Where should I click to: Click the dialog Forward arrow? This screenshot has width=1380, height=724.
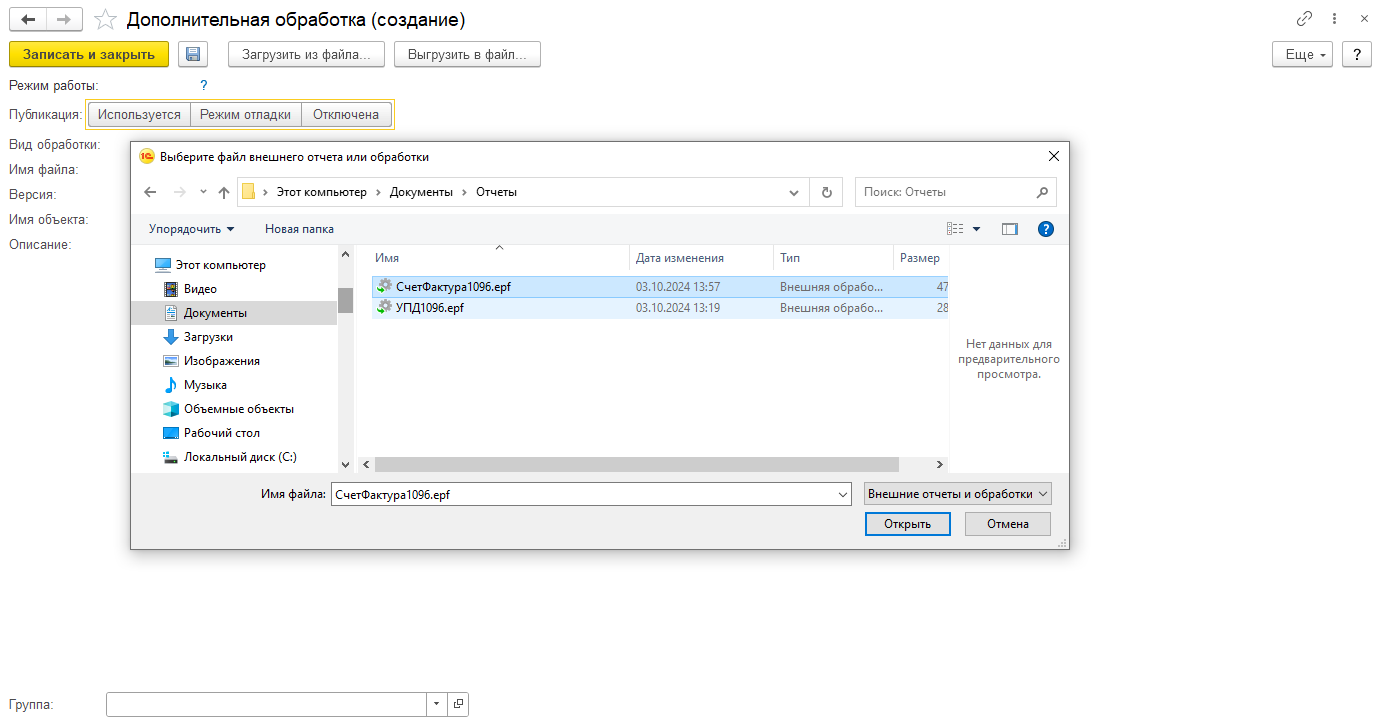(x=180, y=192)
